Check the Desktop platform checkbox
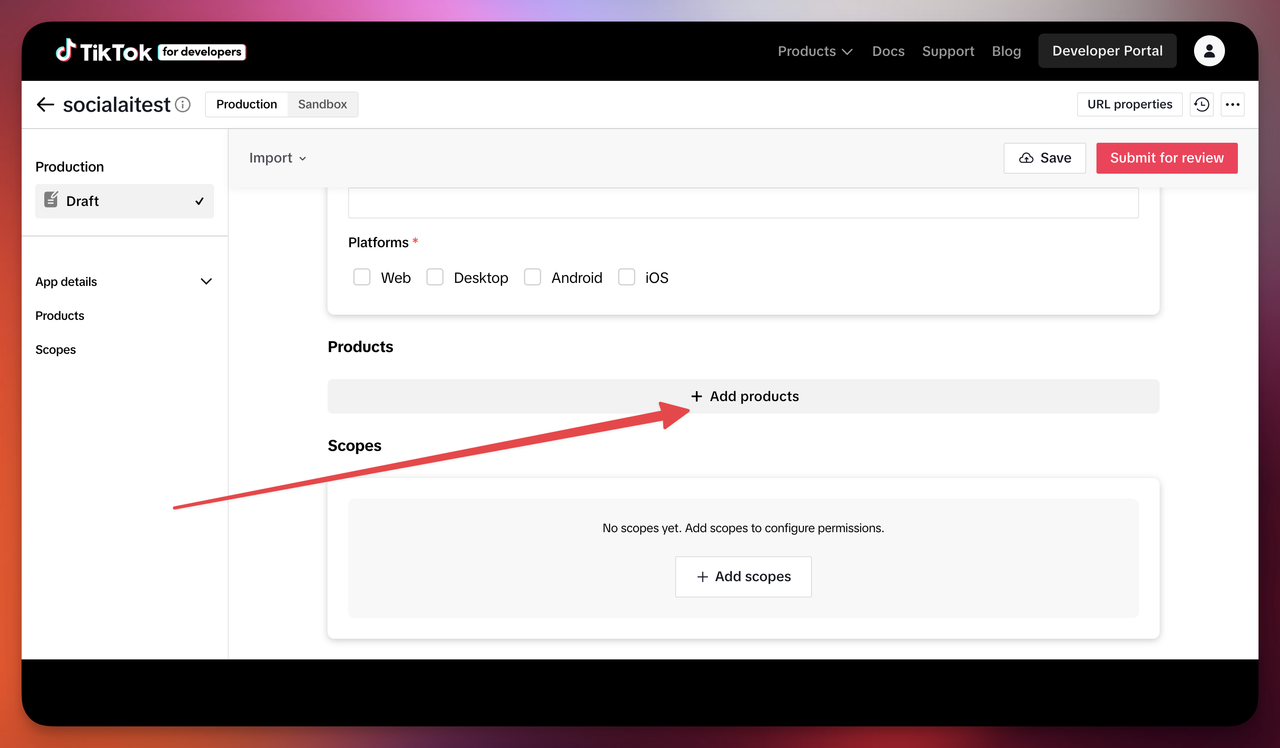This screenshot has width=1280, height=748. 435,277
